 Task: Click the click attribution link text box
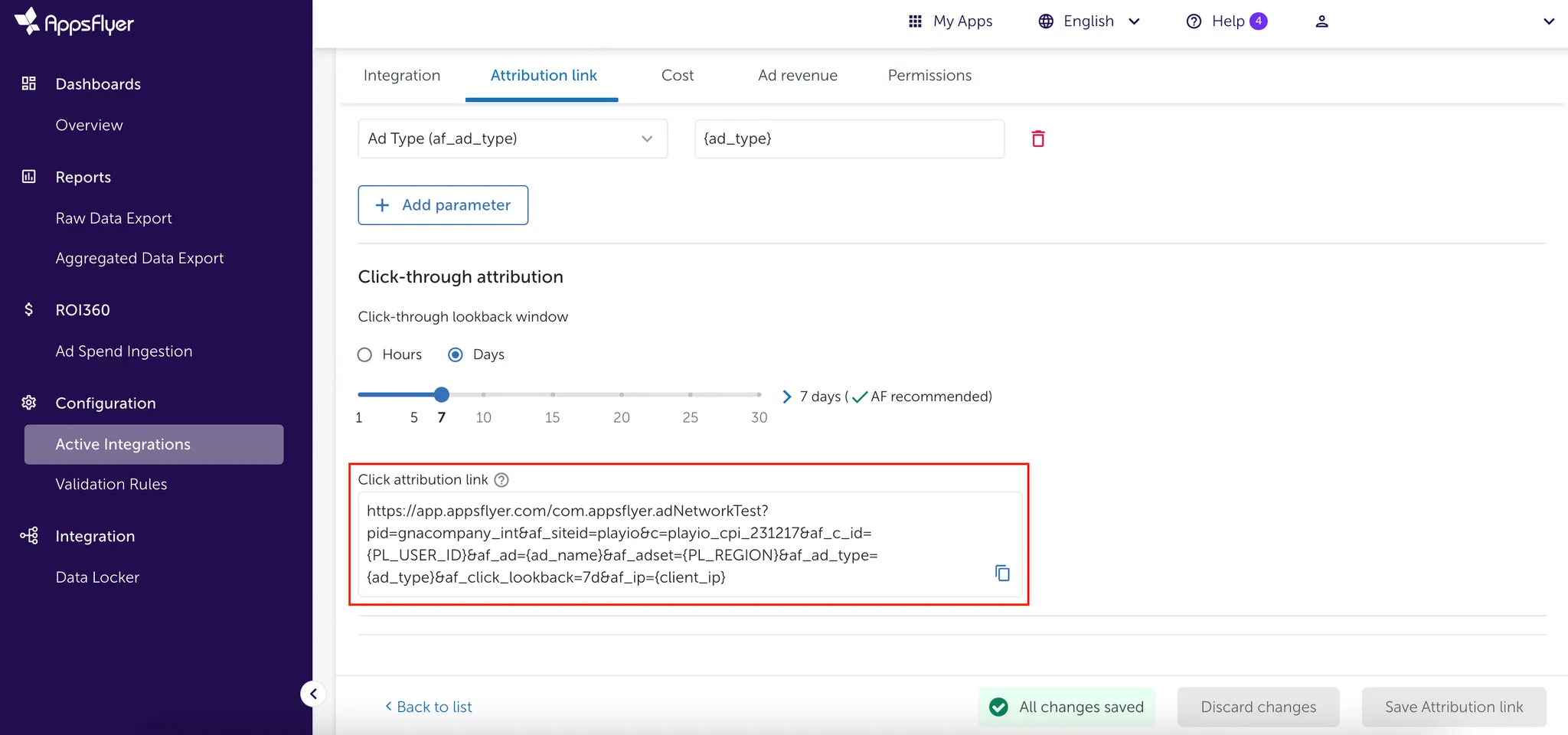click(690, 544)
